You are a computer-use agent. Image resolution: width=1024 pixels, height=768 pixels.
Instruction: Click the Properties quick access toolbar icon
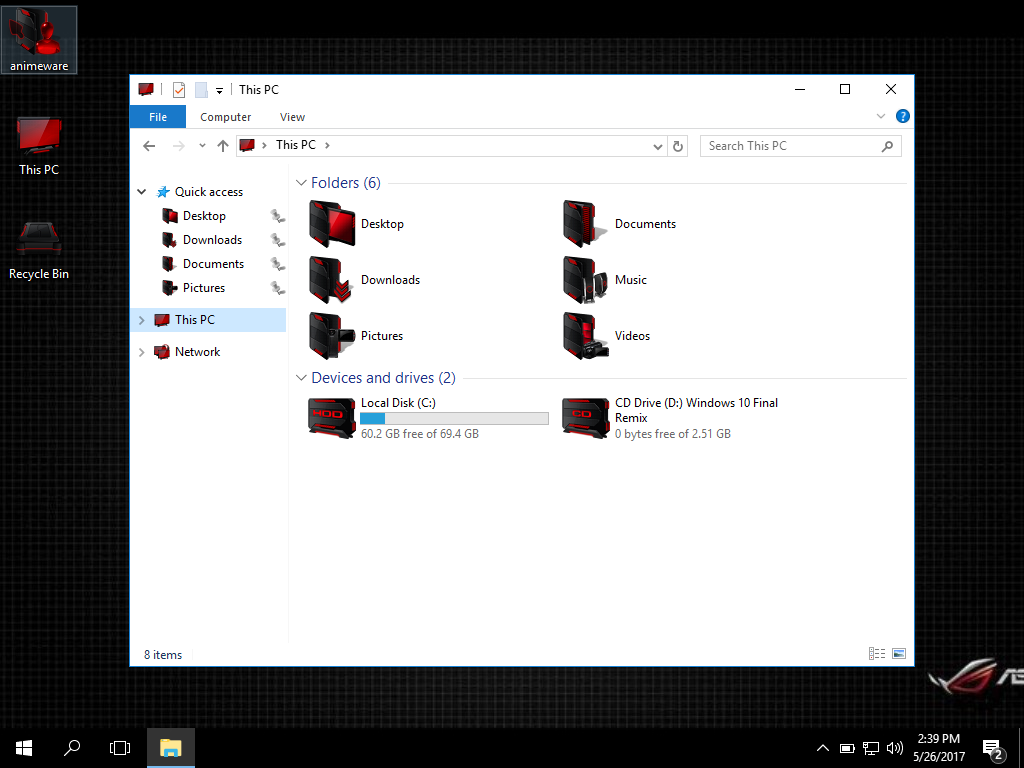[179, 90]
